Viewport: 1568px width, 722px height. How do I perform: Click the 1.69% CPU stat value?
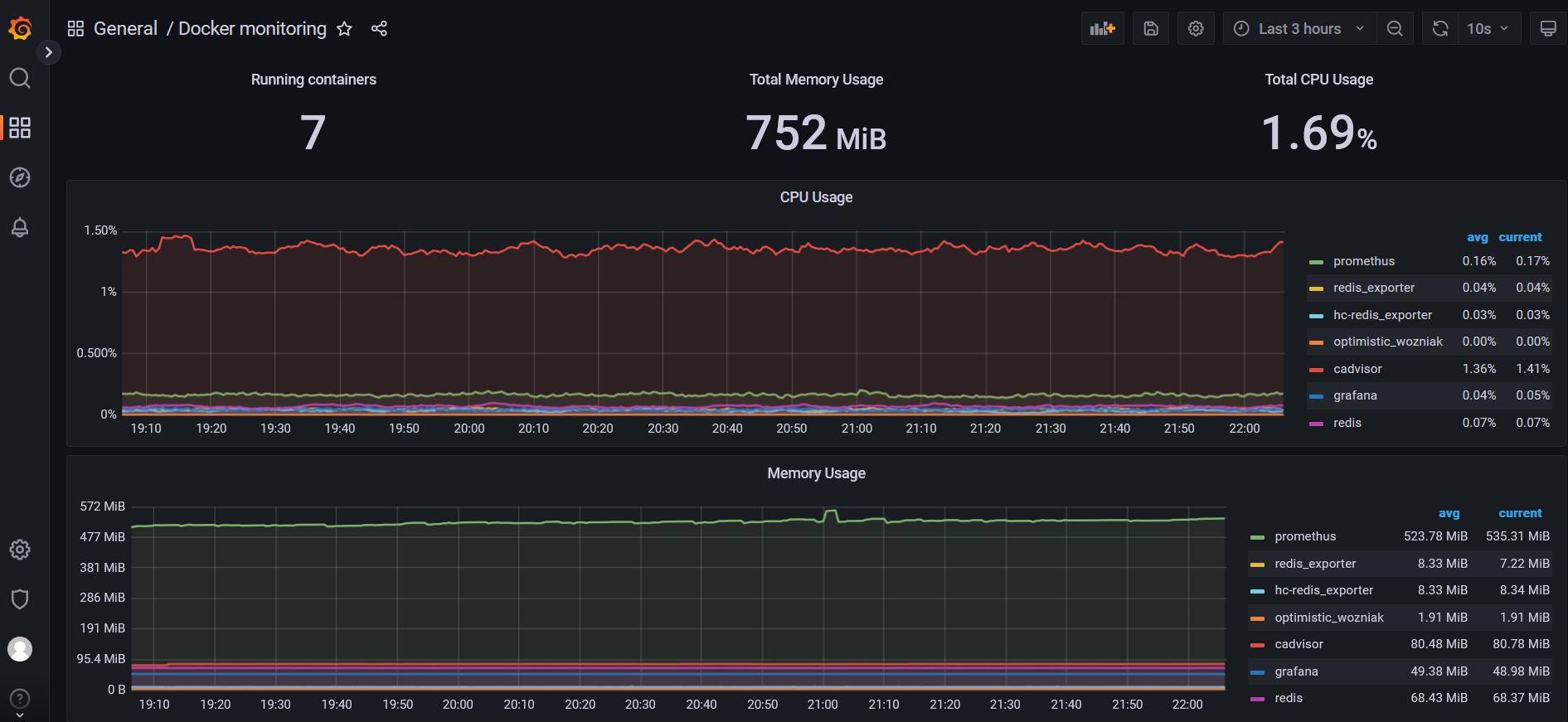tap(1318, 133)
